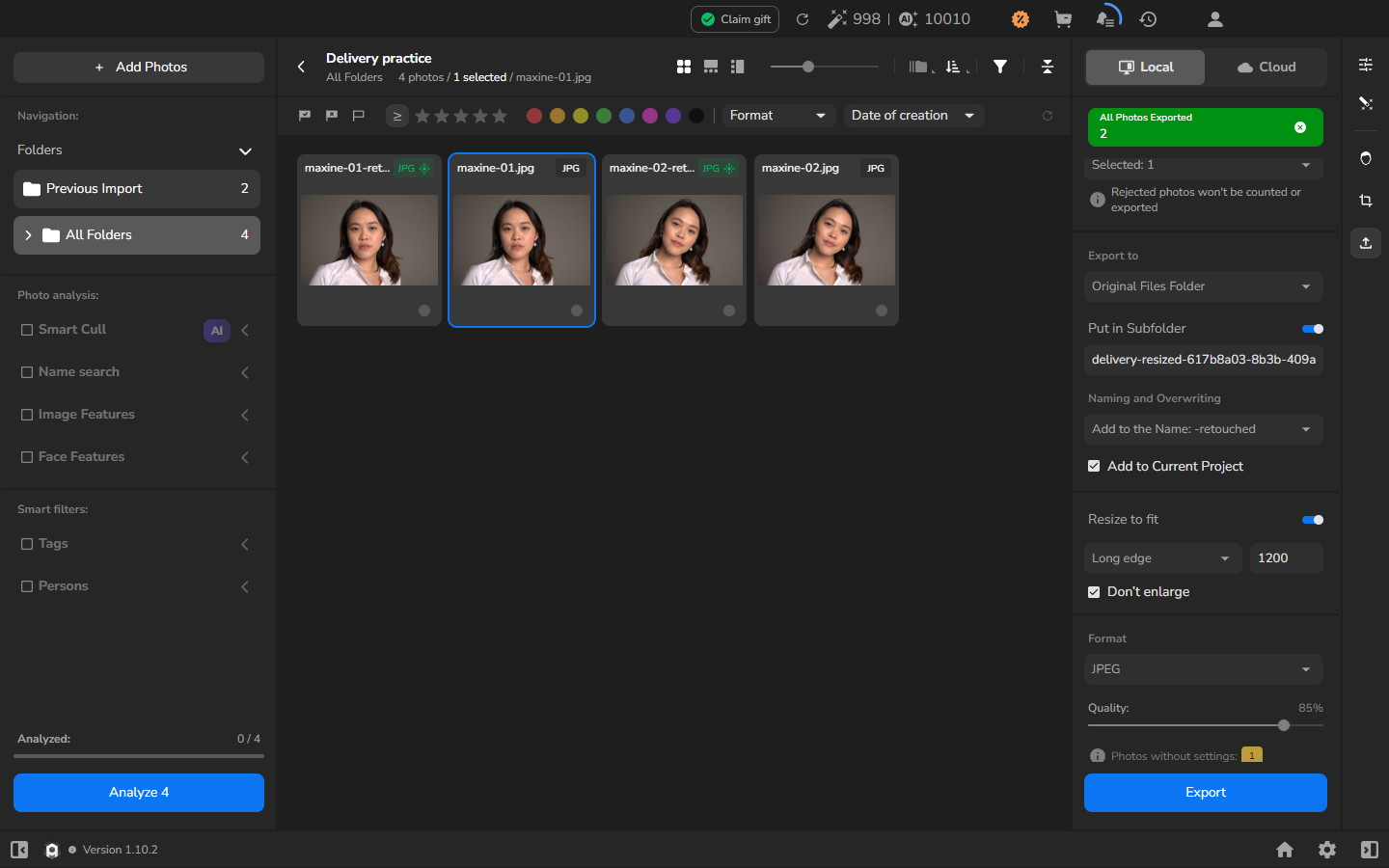Enable the Face Features checkbox
Viewport: 1389px width, 868px height.
click(27, 457)
